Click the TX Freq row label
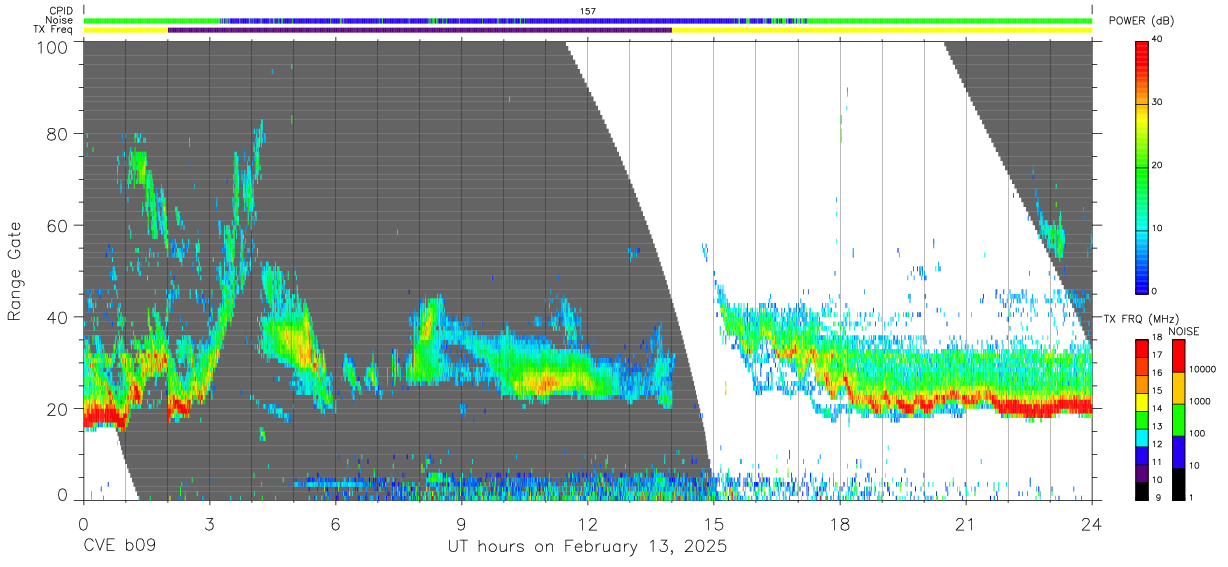The height and width of the screenshot is (567, 1228). click(54, 30)
